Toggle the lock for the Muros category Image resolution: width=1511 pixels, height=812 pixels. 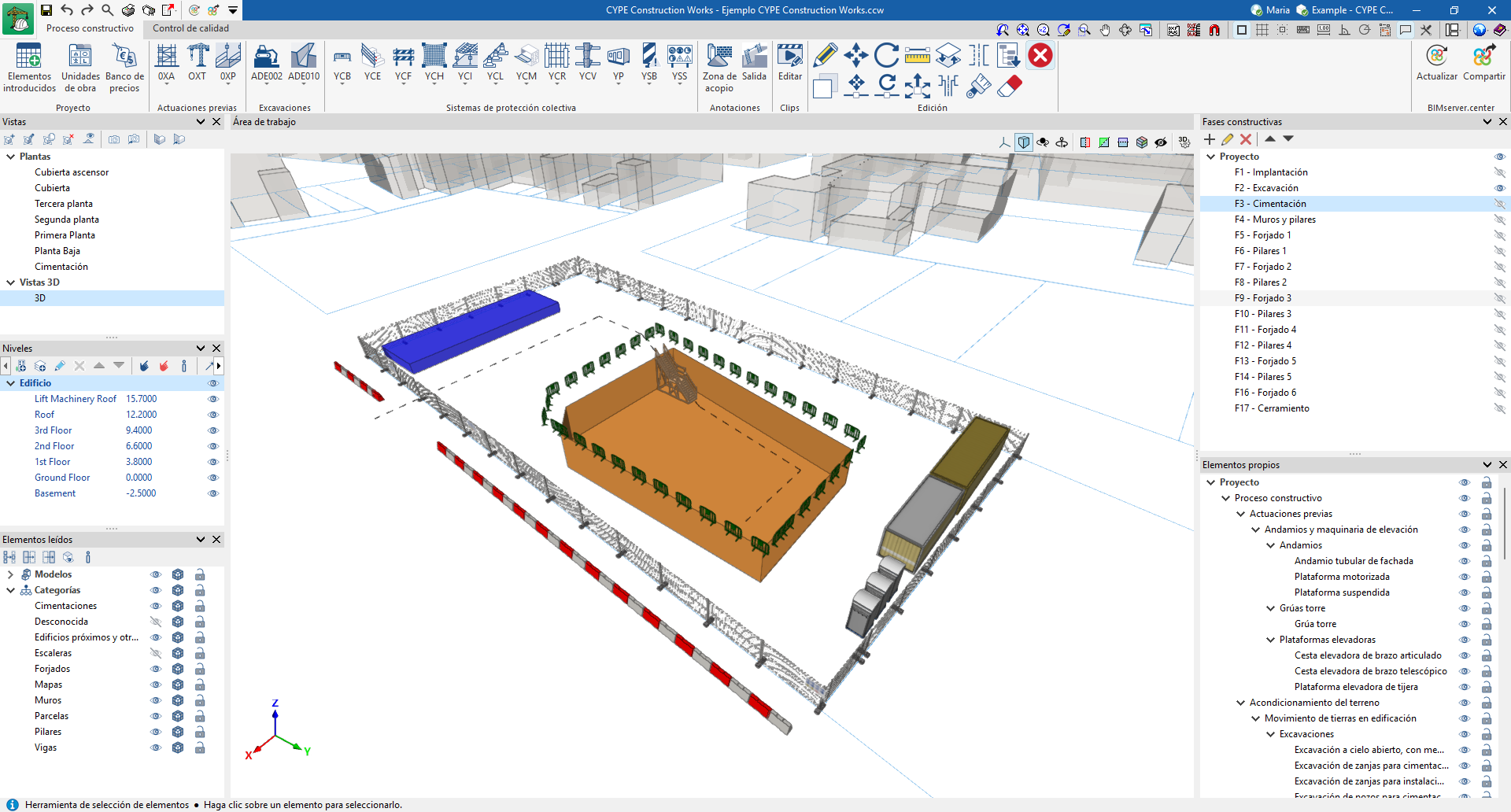coord(200,700)
